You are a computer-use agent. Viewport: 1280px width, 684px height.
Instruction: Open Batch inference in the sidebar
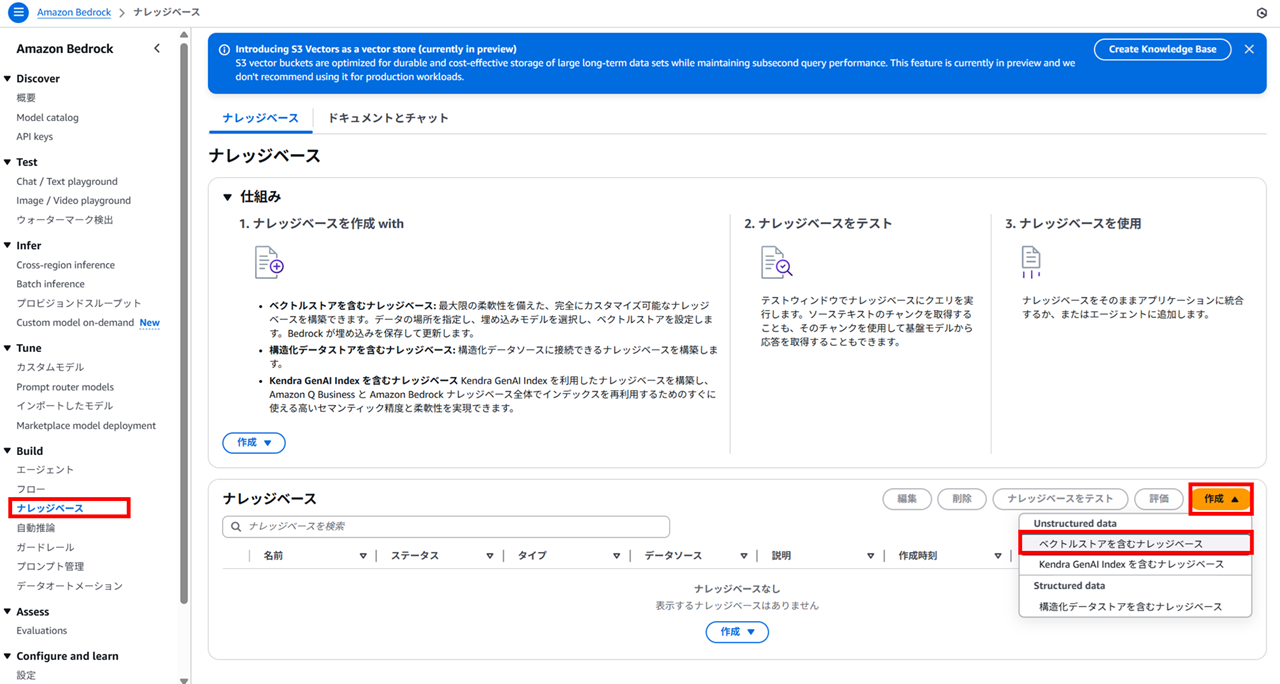[50, 284]
